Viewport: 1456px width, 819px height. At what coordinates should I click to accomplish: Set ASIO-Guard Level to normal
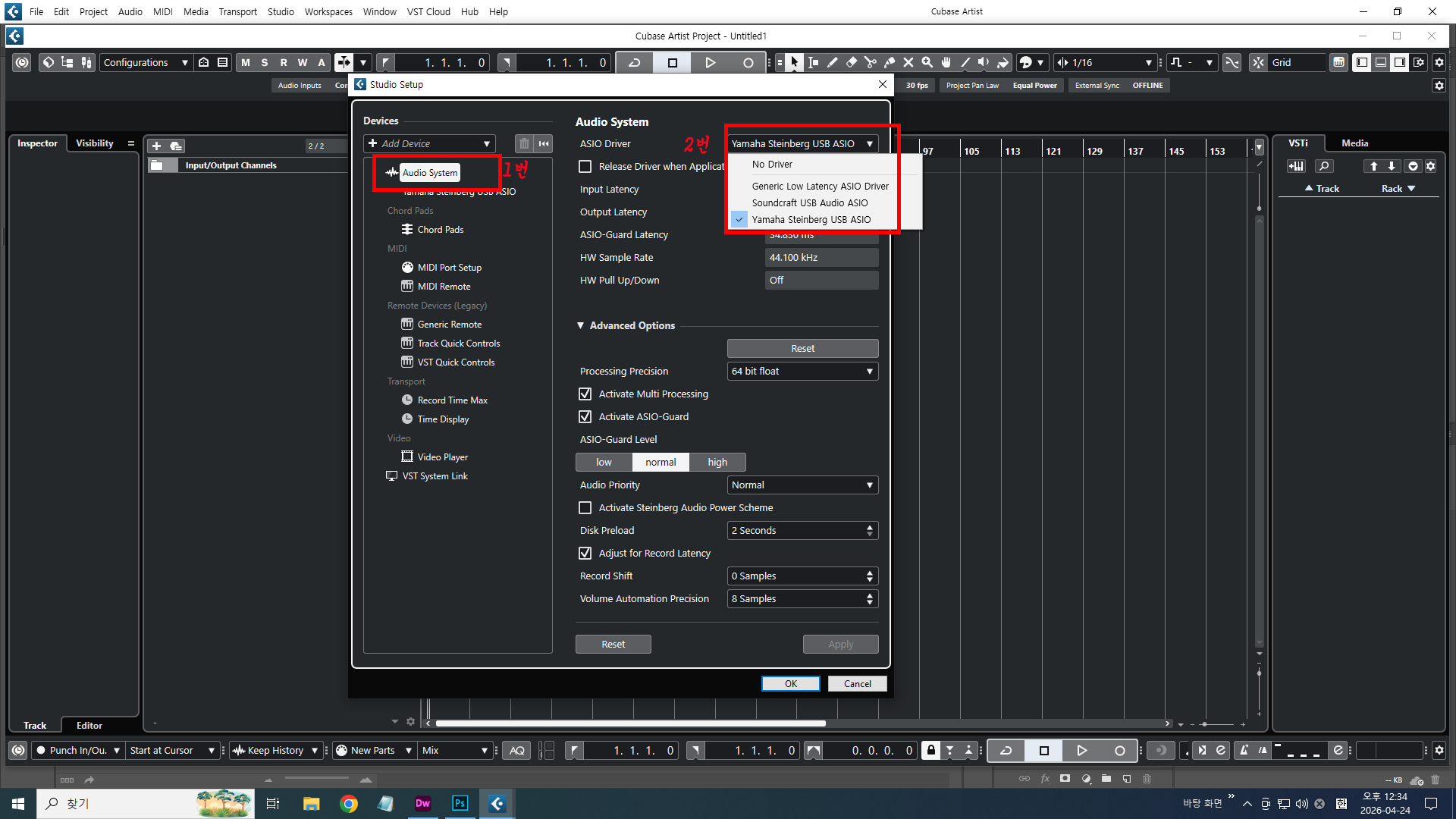coord(661,462)
